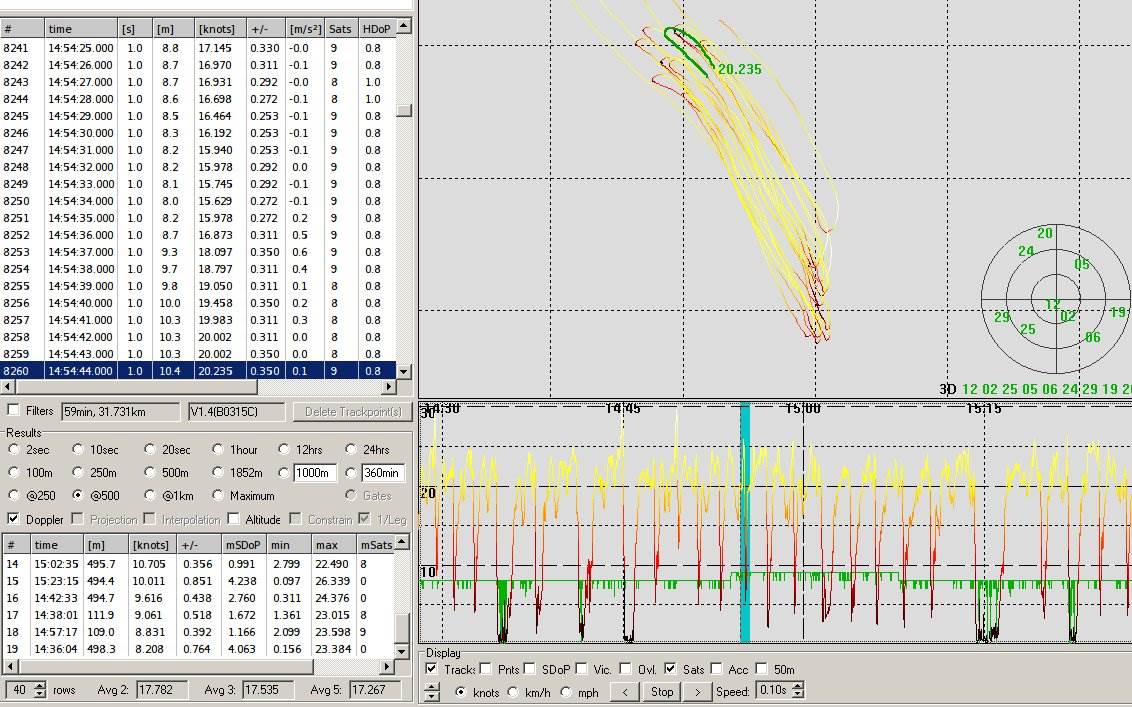Click the previous step '<' playback button
The height and width of the screenshot is (707, 1132).
(625, 691)
